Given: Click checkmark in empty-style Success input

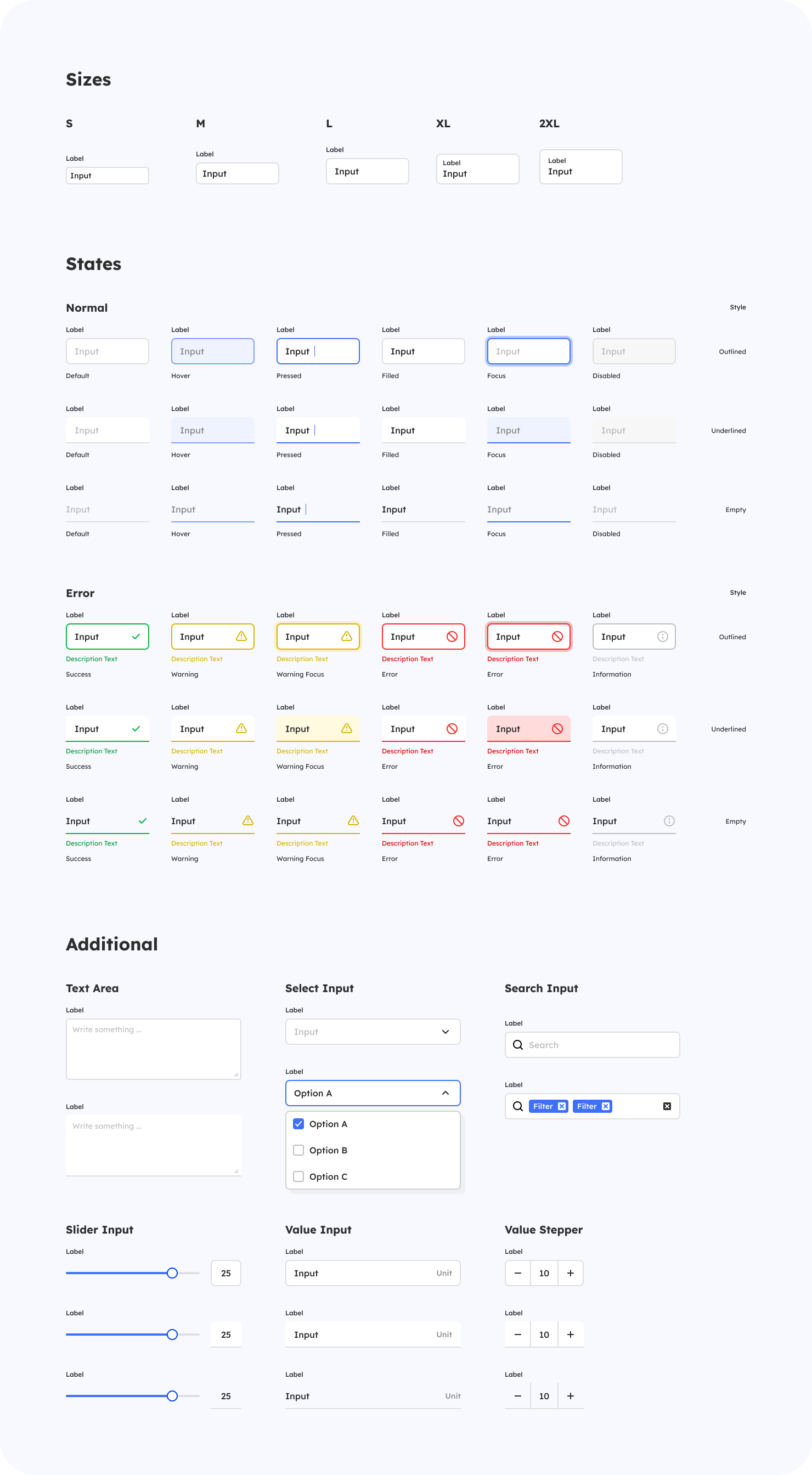Looking at the screenshot, I should click(143, 820).
